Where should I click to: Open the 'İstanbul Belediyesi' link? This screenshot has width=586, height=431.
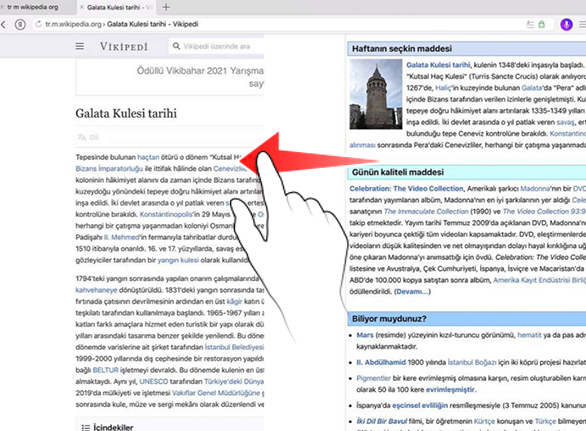click(234, 347)
